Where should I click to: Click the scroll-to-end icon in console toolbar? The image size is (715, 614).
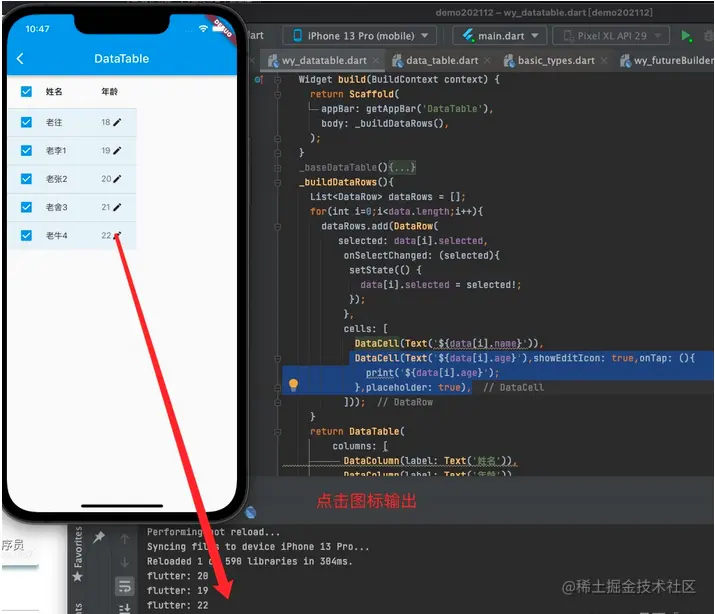(x=124, y=608)
